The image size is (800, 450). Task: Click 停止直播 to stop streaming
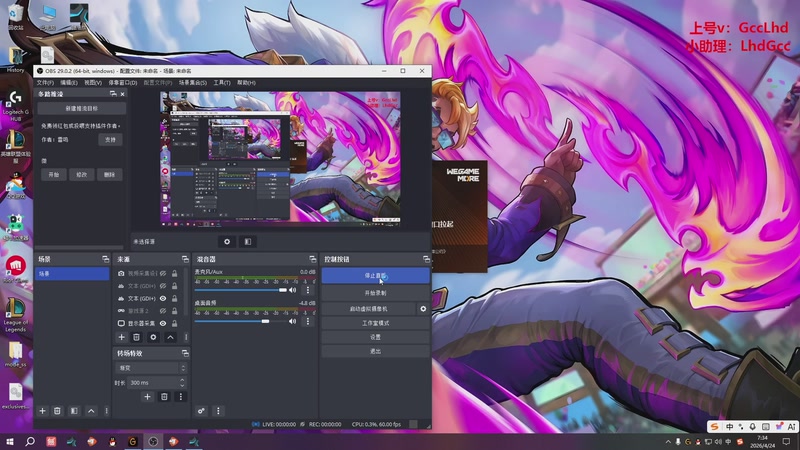[x=376, y=276]
